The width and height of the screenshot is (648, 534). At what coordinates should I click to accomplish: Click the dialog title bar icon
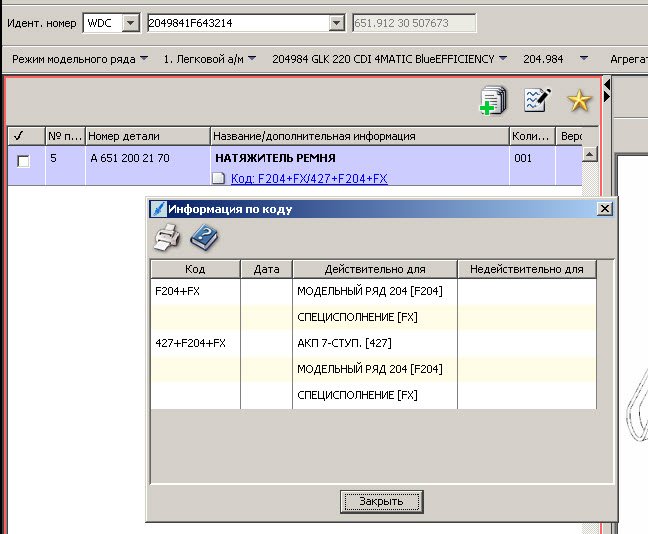(x=157, y=209)
